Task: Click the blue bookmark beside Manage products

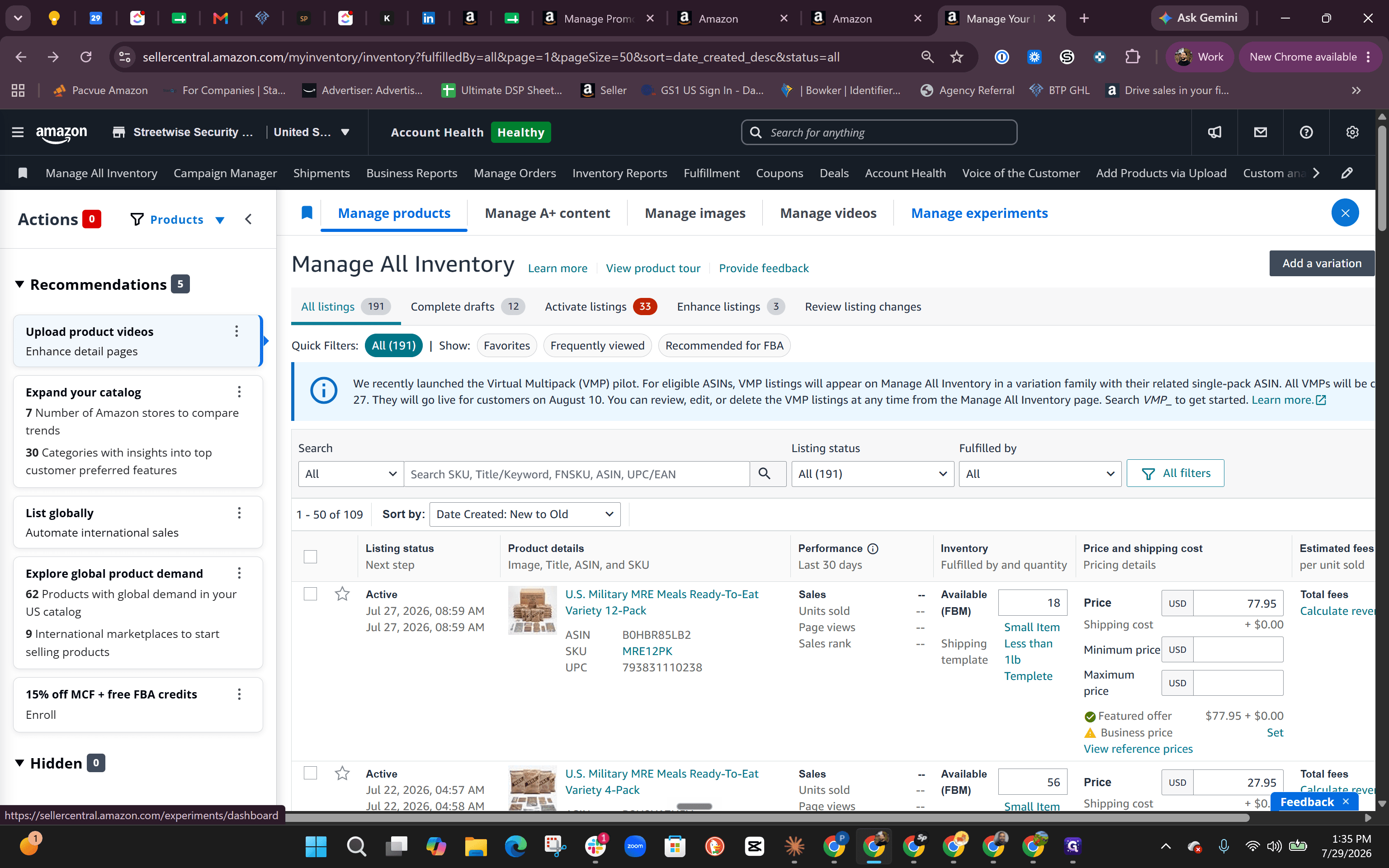Action: (307, 213)
